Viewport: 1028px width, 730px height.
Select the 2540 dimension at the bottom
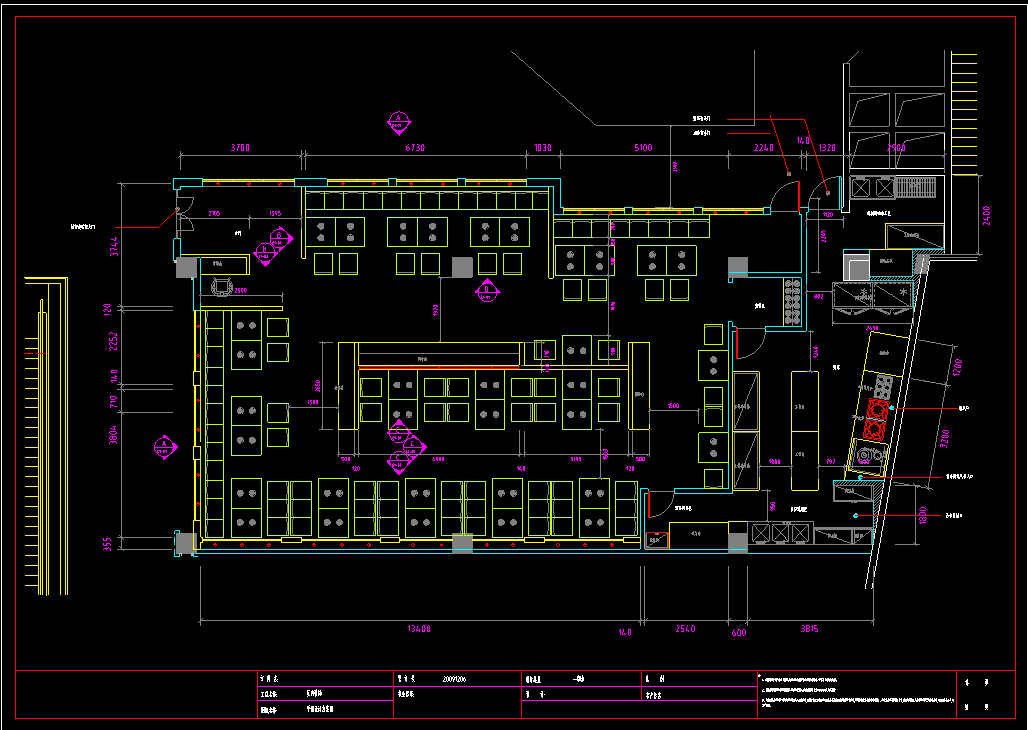pos(685,629)
